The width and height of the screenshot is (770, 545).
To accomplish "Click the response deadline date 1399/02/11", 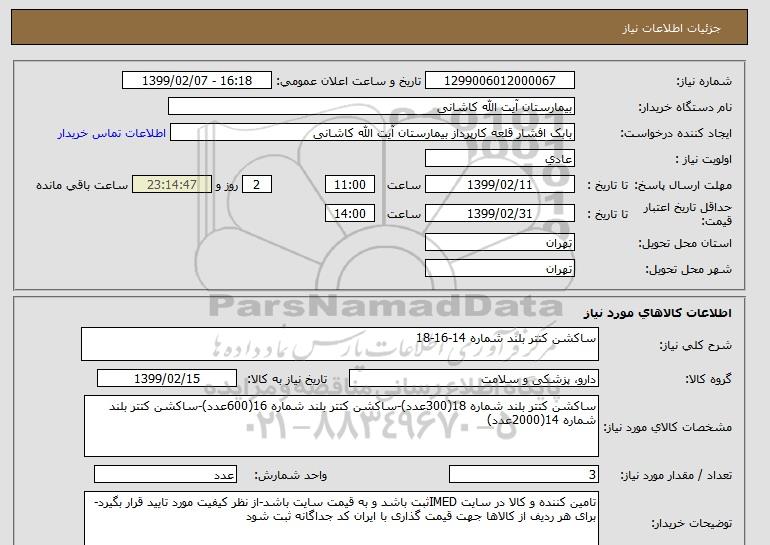I will click(x=499, y=185).
